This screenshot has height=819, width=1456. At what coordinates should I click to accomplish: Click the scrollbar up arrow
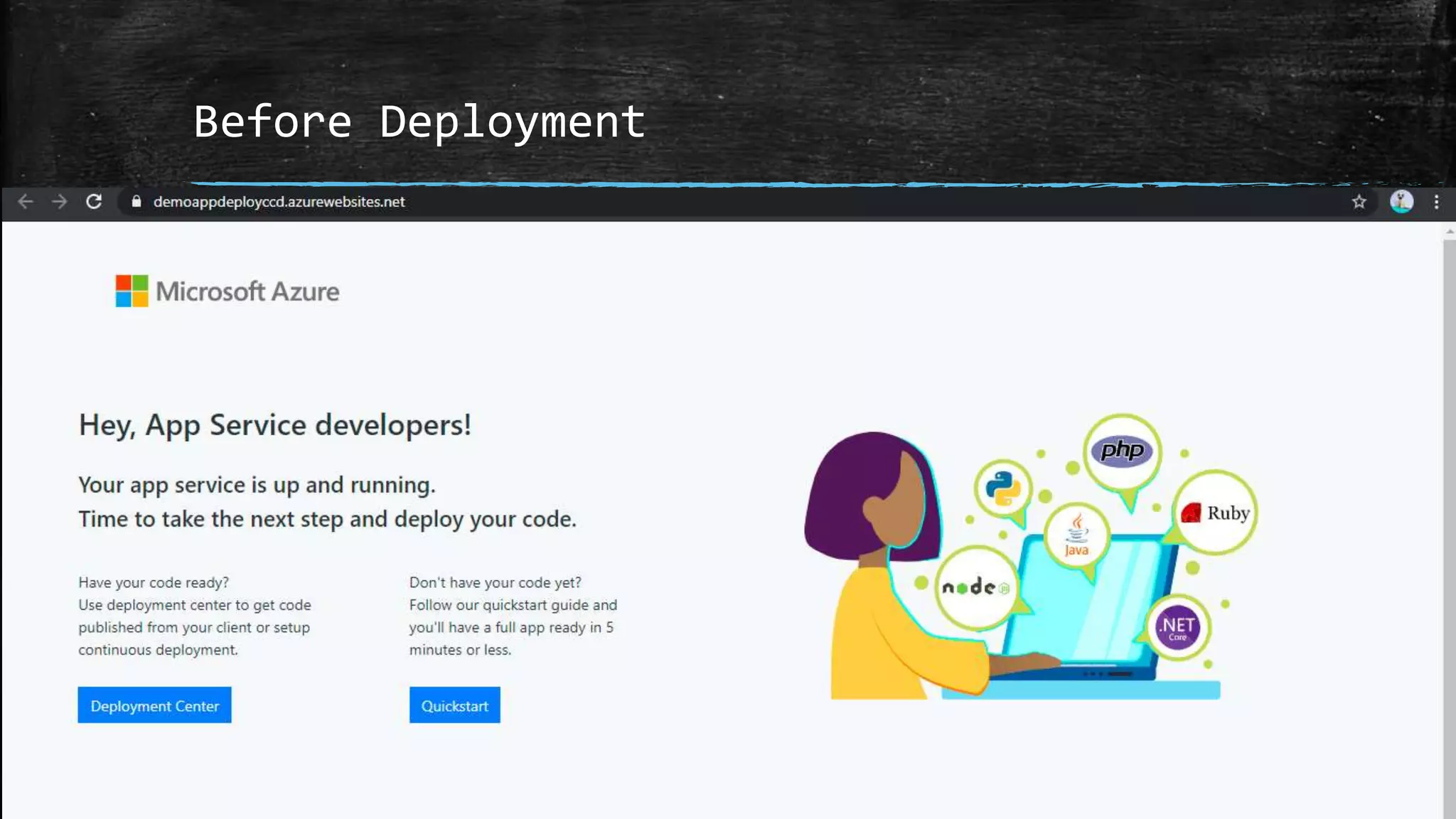(1449, 232)
